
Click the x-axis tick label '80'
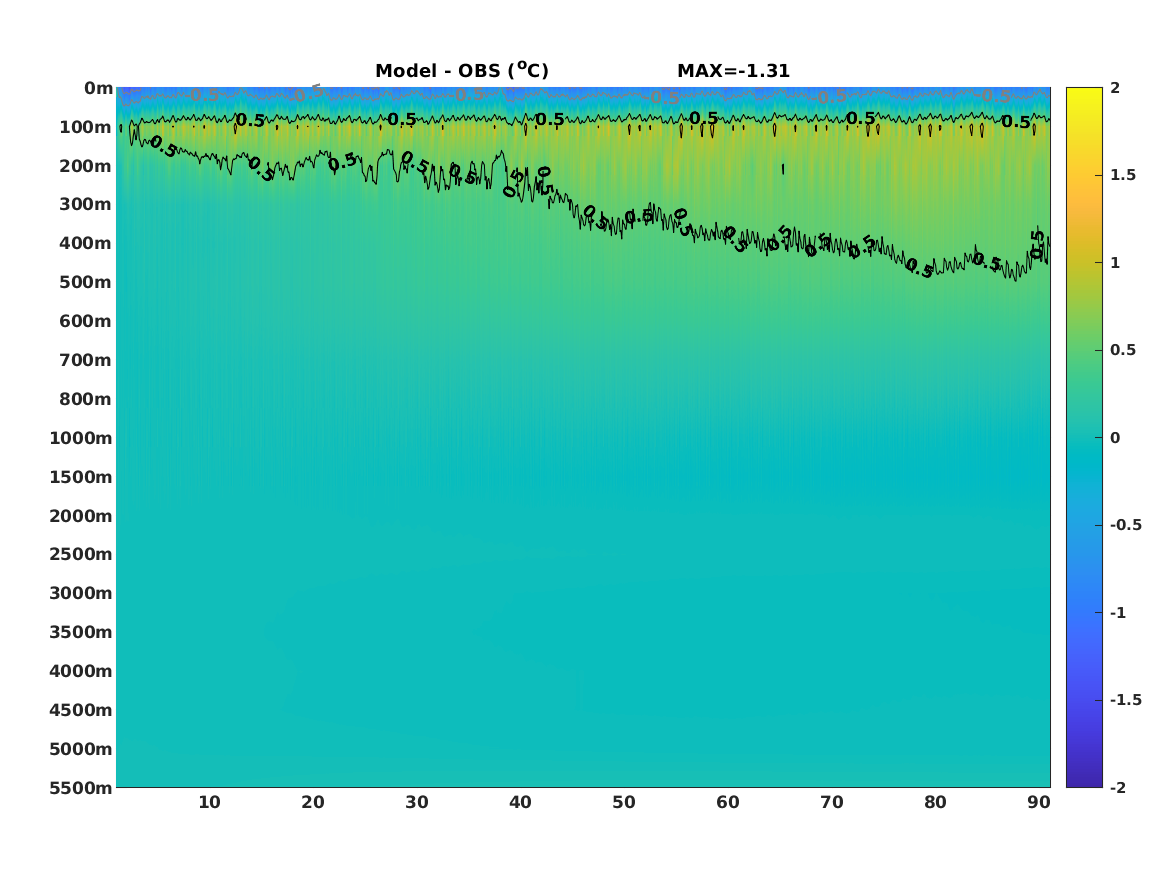tap(936, 802)
